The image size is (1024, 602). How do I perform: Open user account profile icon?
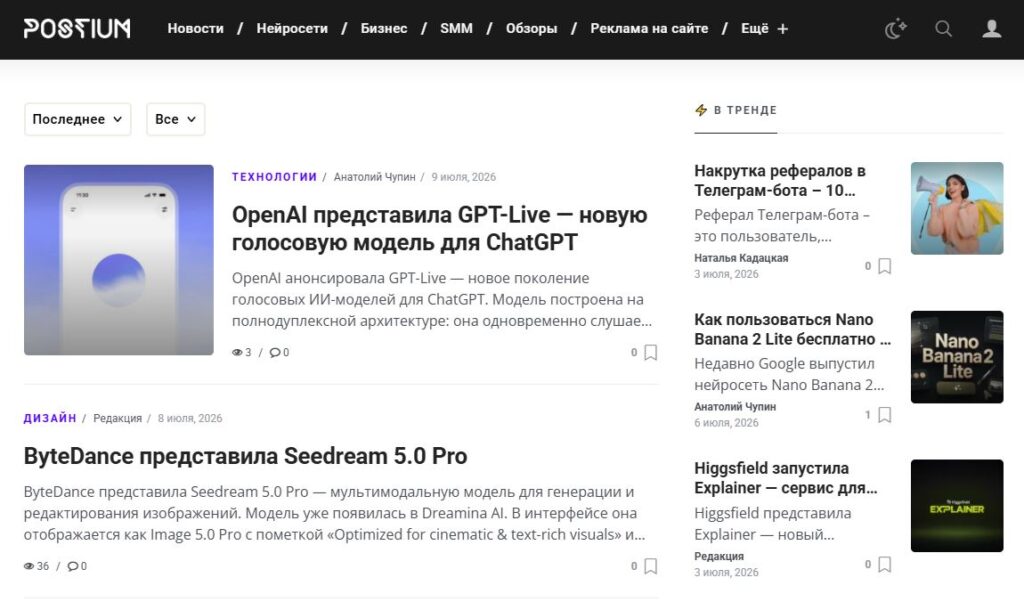pyautogui.click(x=991, y=29)
